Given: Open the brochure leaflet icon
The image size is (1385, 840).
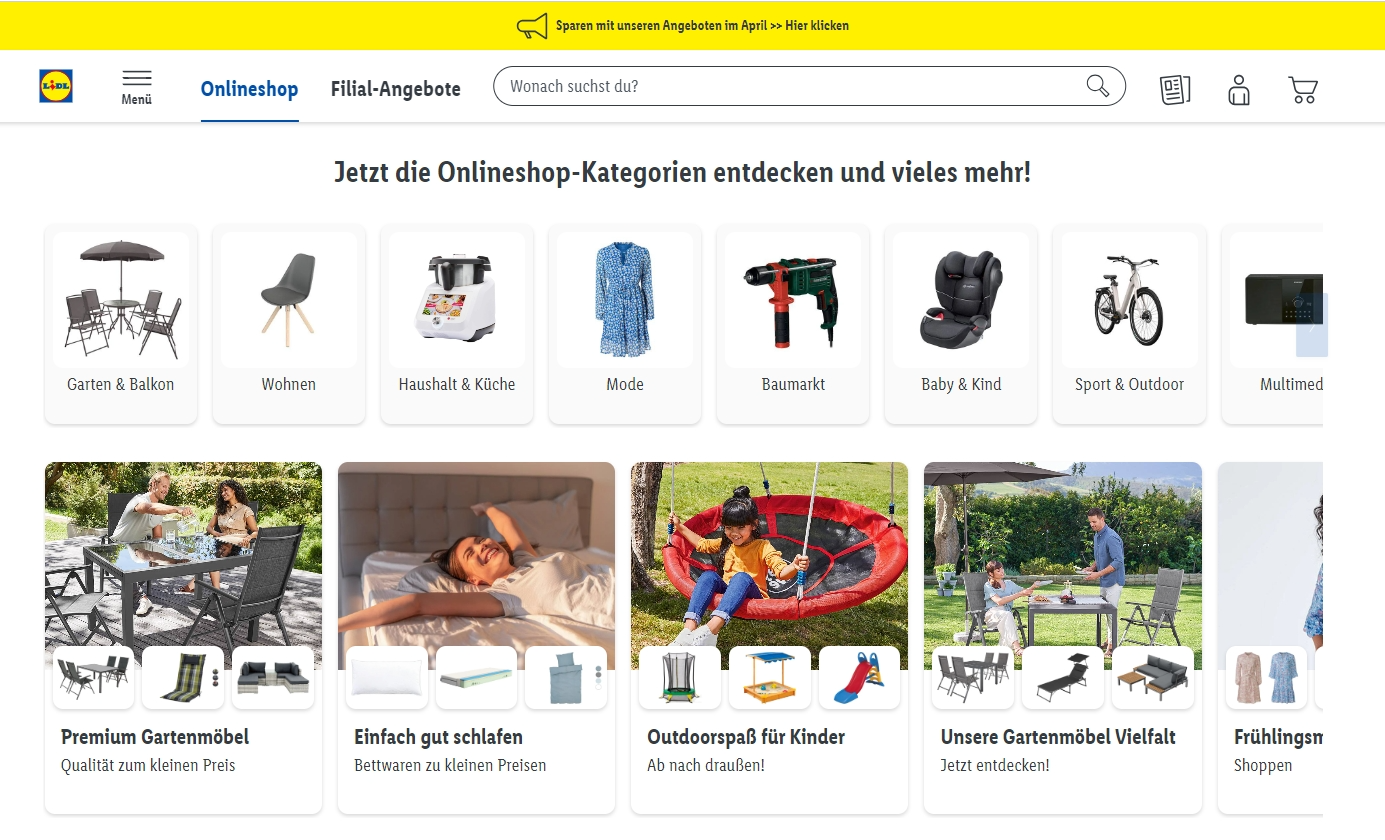Looking at the screenshot, I should point(1175,90).
